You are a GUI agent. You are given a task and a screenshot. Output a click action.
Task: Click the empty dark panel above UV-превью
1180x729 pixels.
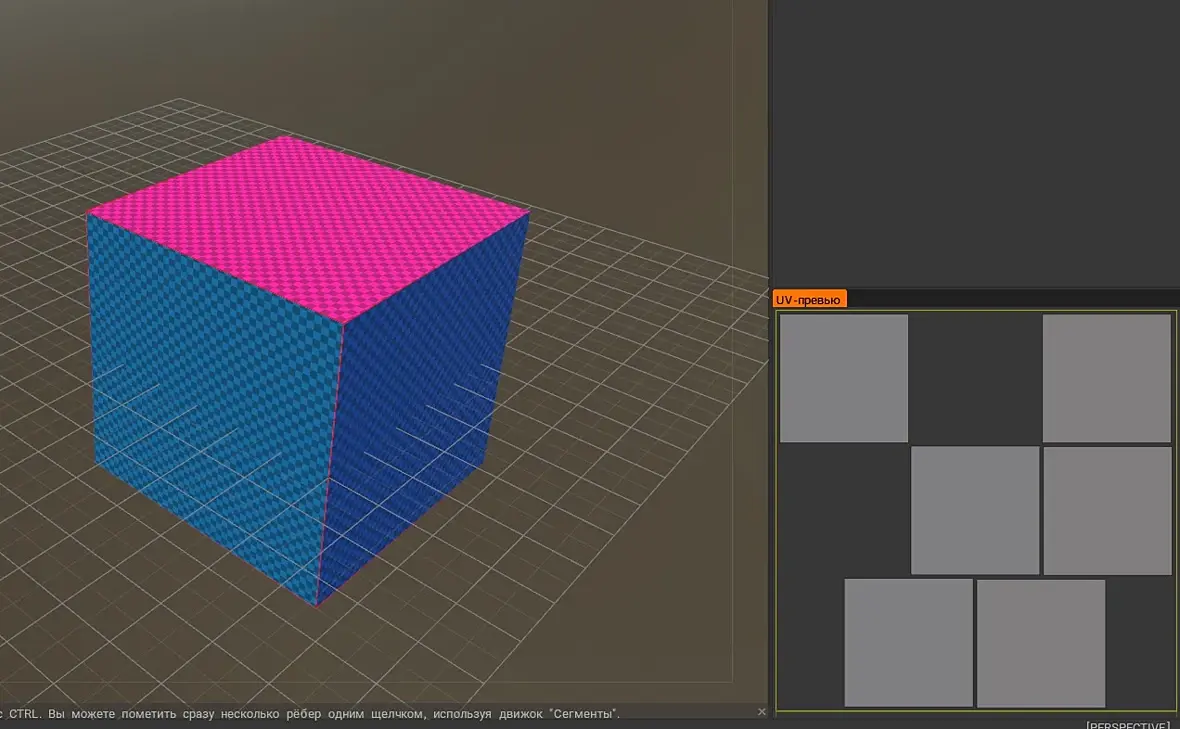tap(975, 140)
